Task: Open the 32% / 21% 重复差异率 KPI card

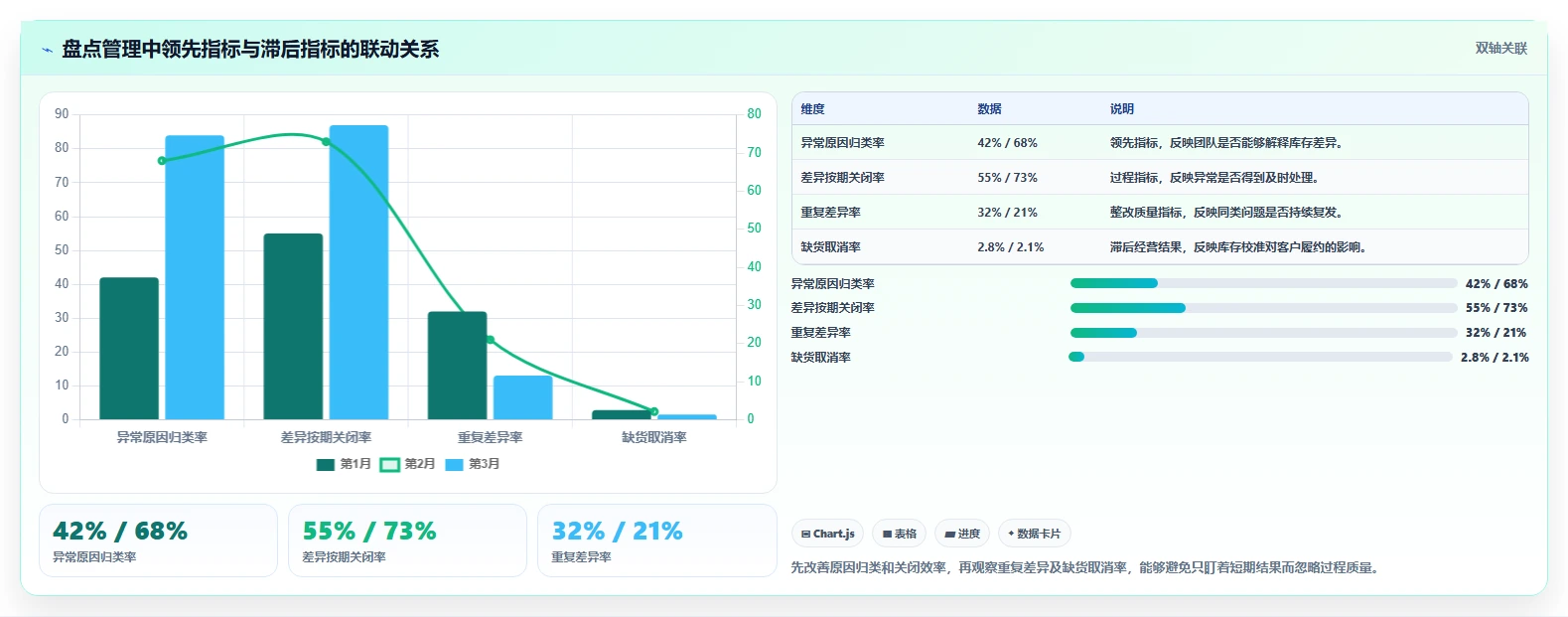Action: pos(656,540)
